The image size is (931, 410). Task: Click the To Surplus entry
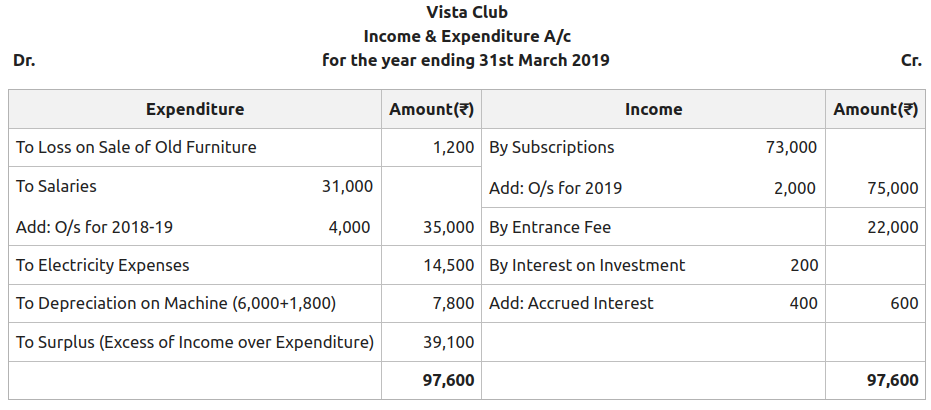(195, 343)
